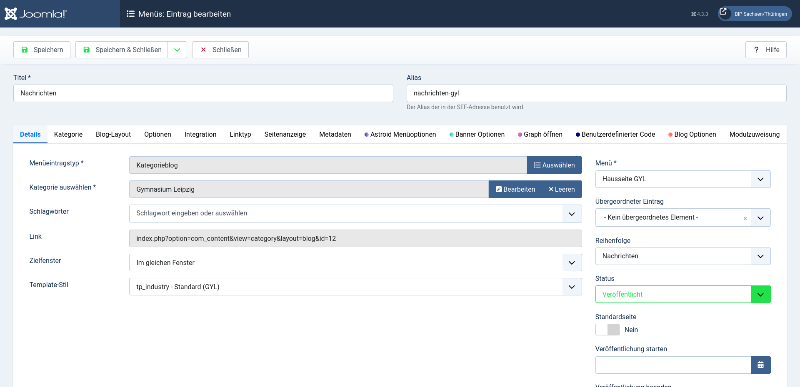Click the user menu BfP Sachsen/Thüringen
The height and width of the screenshot is (387, 800).
(x=755, y=14)
